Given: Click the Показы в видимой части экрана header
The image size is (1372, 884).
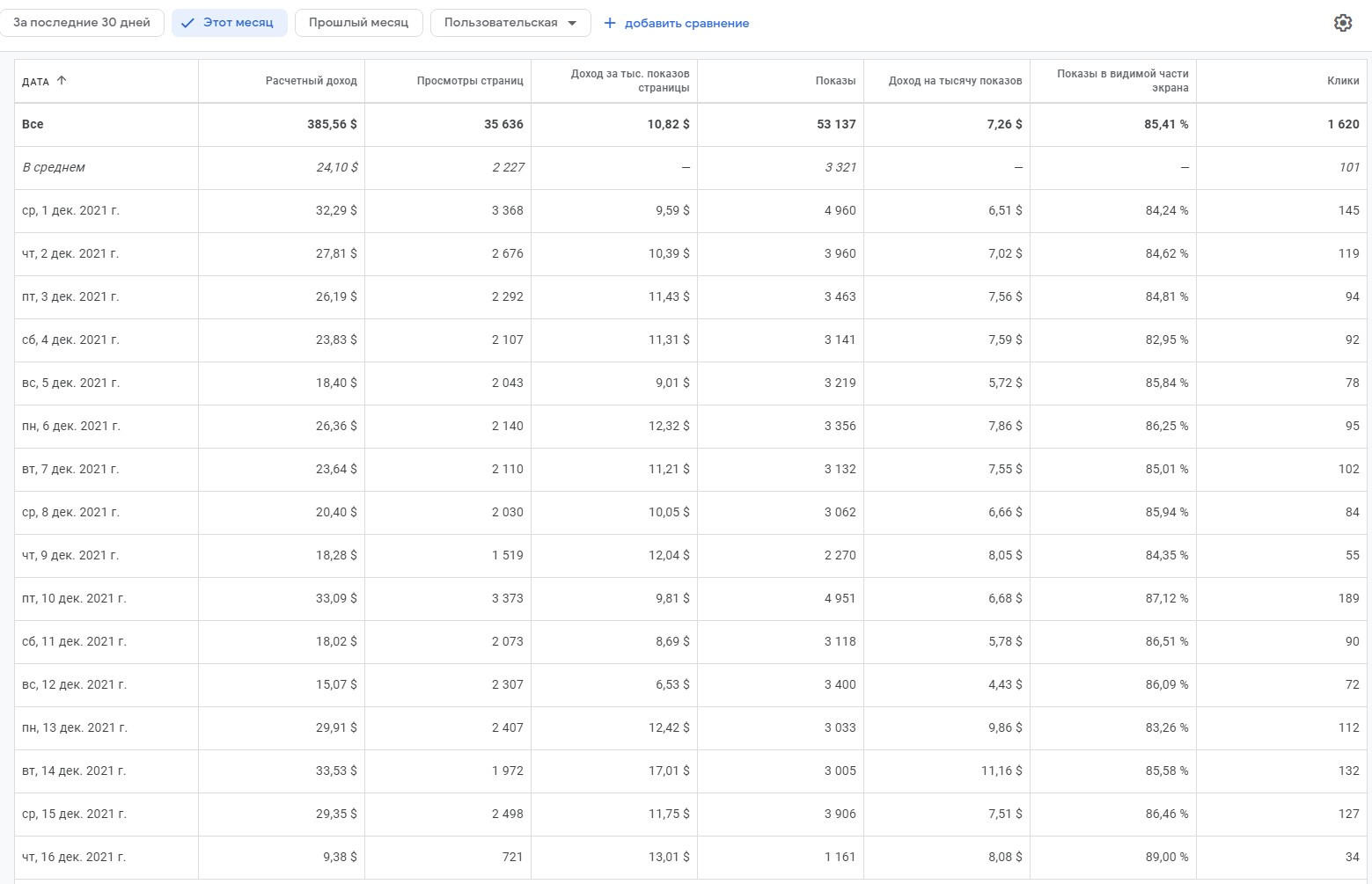Looking at the screenshot, I should click(1122, 81).
